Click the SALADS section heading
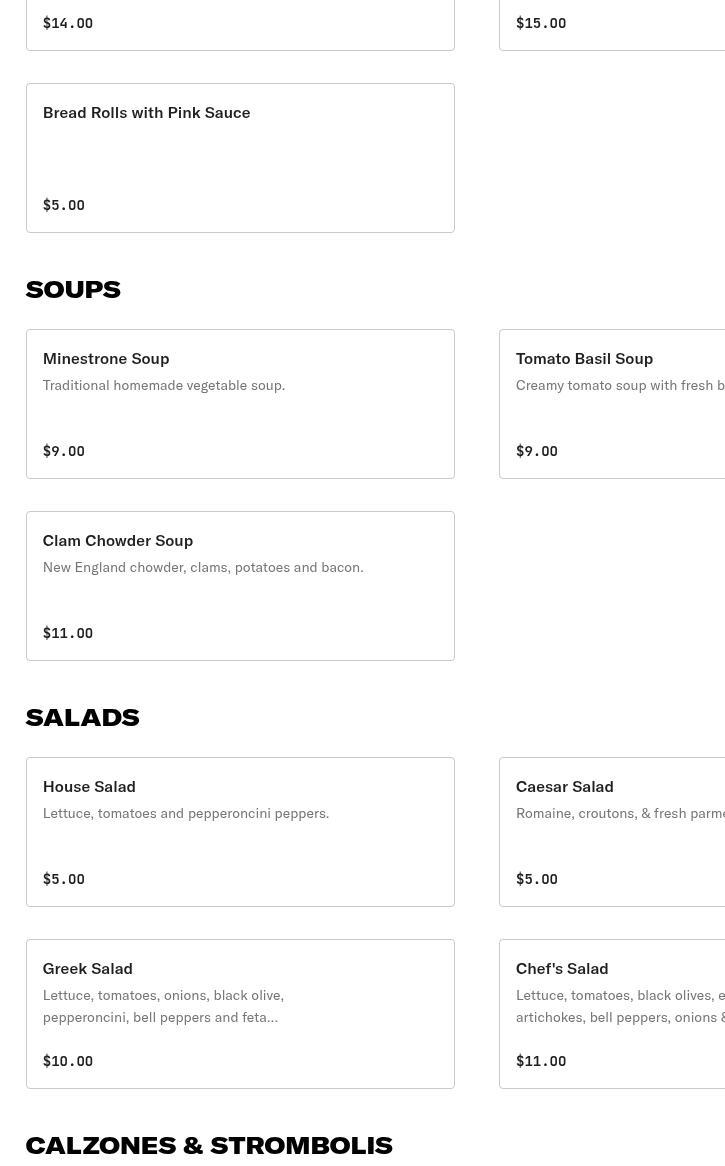 pyautogui.click(x=82, y=717)
